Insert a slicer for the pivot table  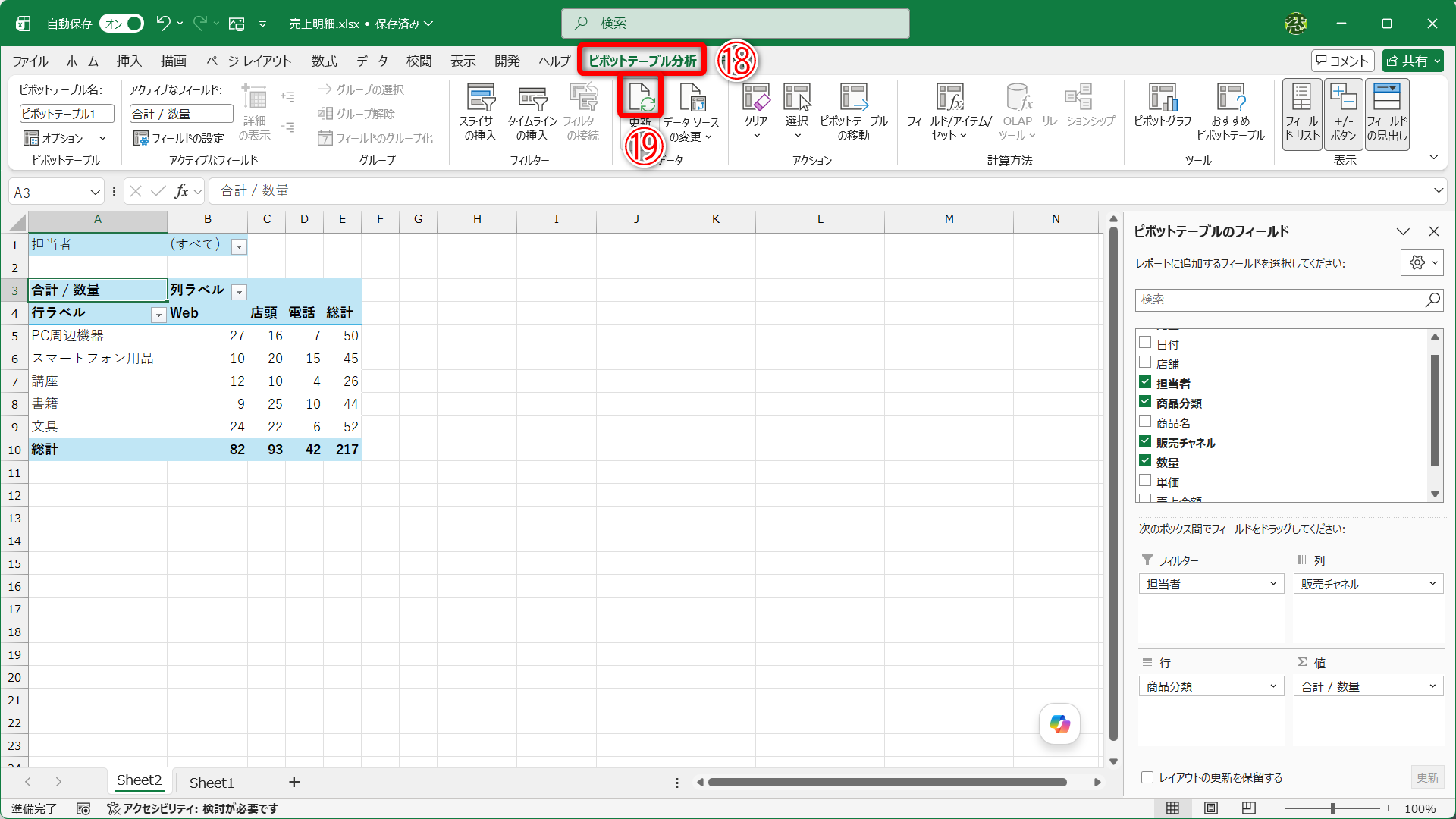480,112
